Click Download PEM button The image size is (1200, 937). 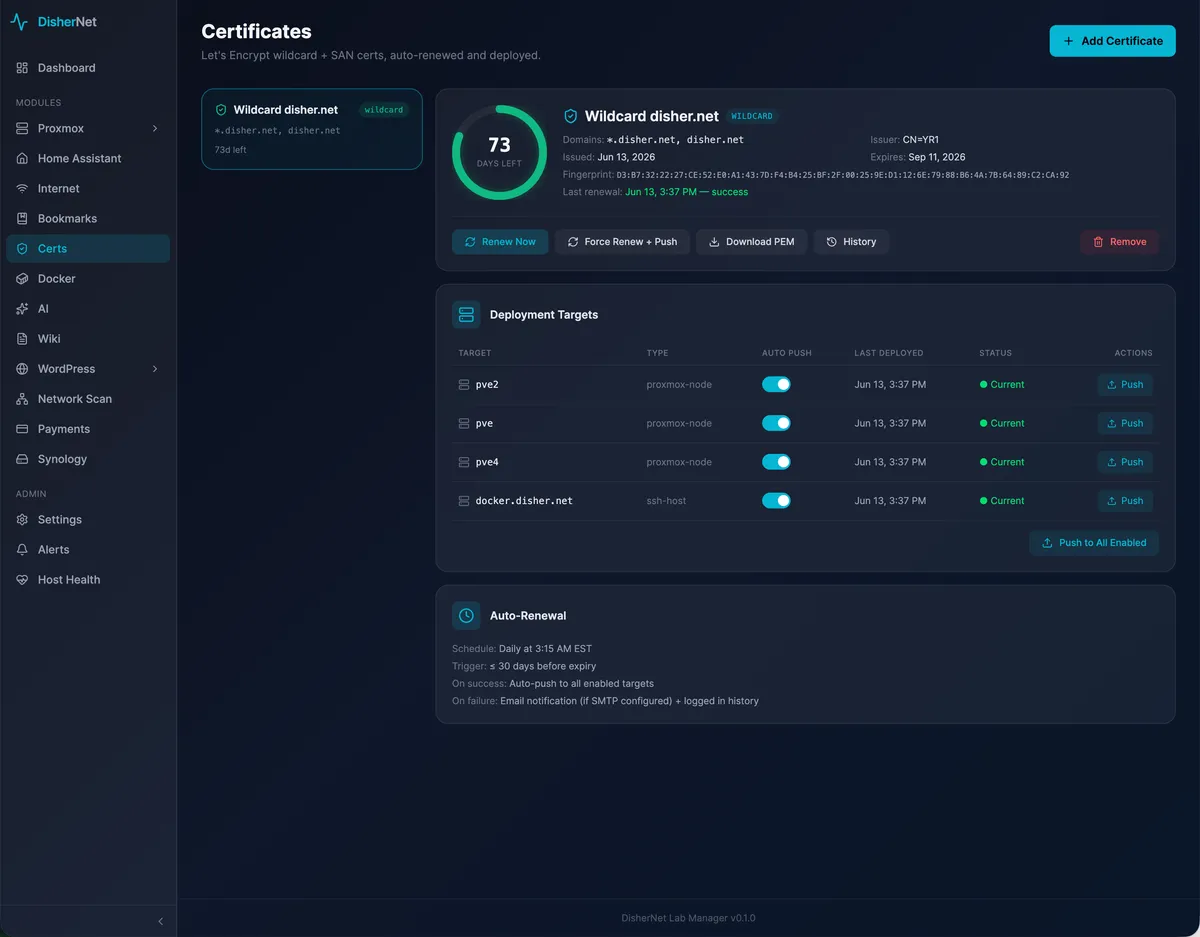pyautogui.click(x=751, y=242)
